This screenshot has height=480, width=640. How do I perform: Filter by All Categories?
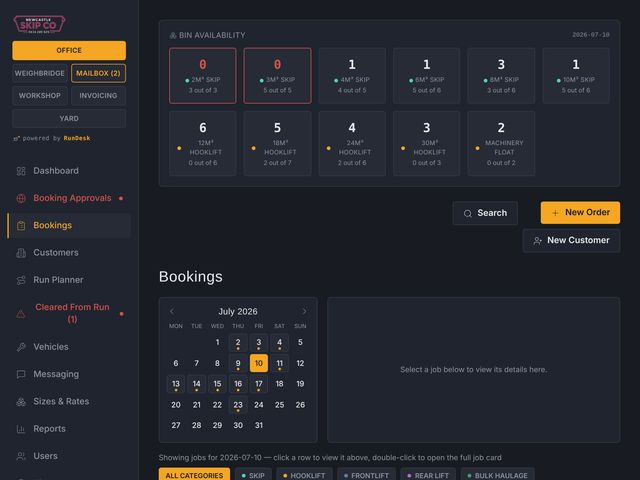[x=194, y=475]
